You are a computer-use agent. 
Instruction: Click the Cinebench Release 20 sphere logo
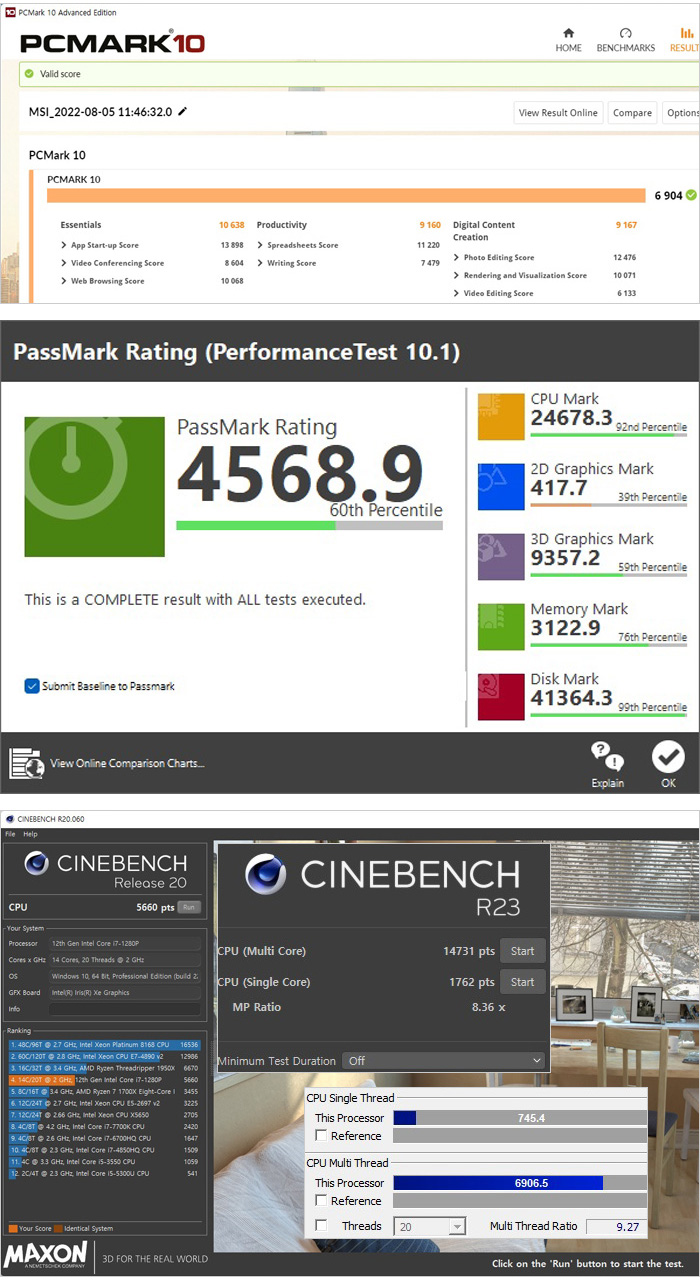point(37,863)
